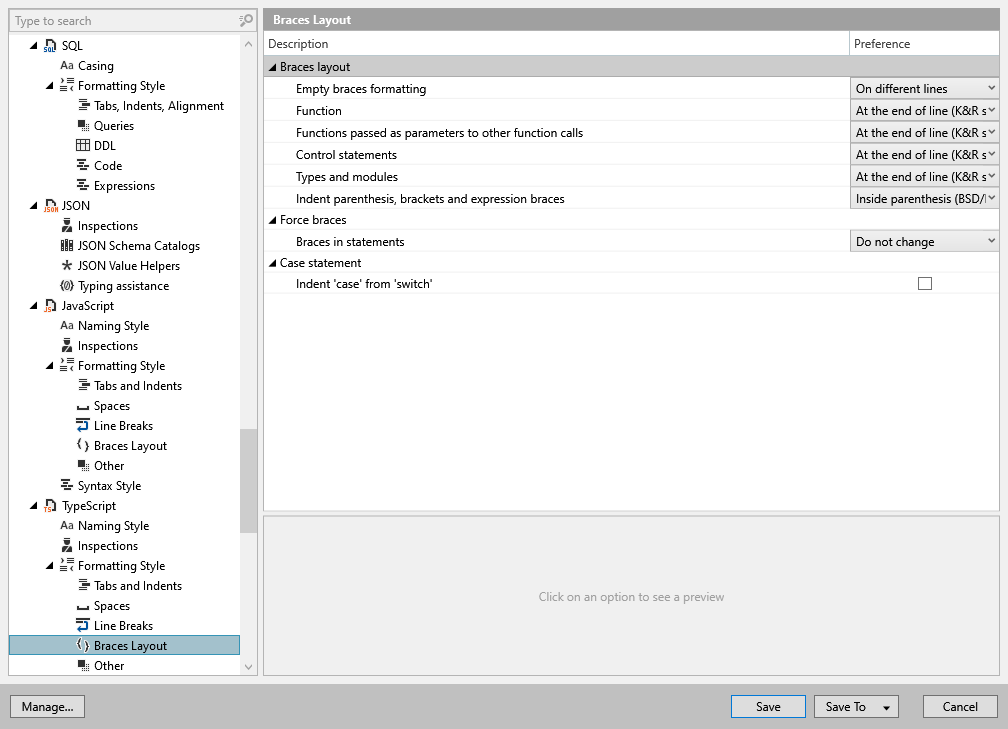Click SQL Formatting Style icon
This screenshot has height=729, width=1008.
[67, 85]
